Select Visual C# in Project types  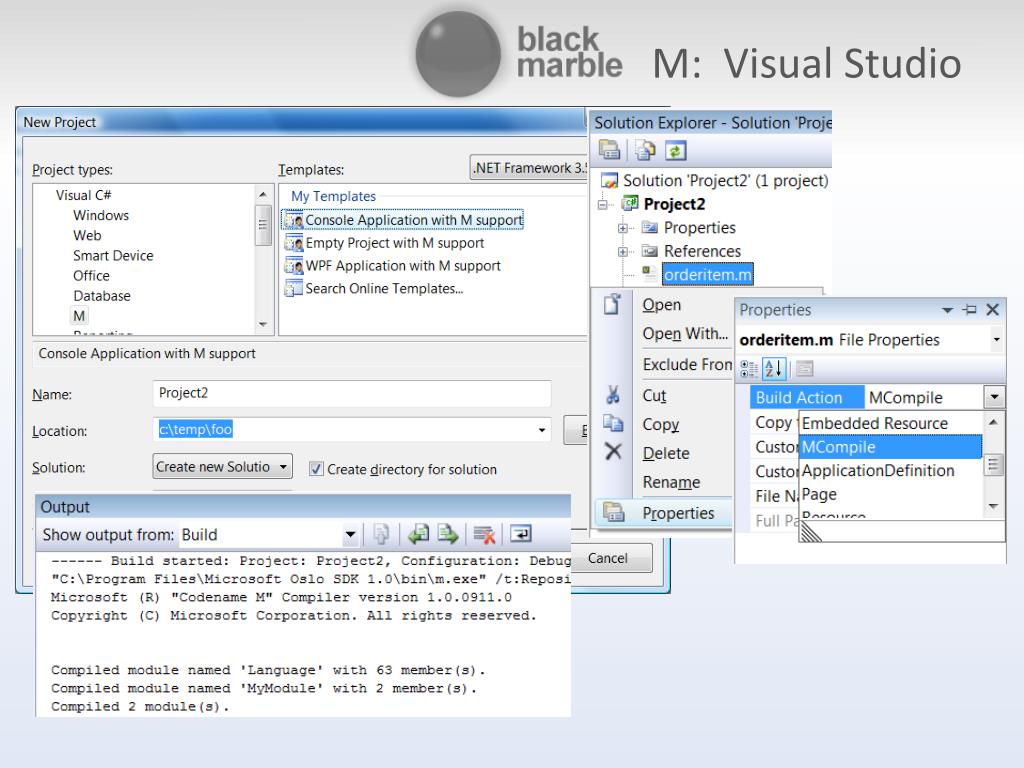point(84,195)
